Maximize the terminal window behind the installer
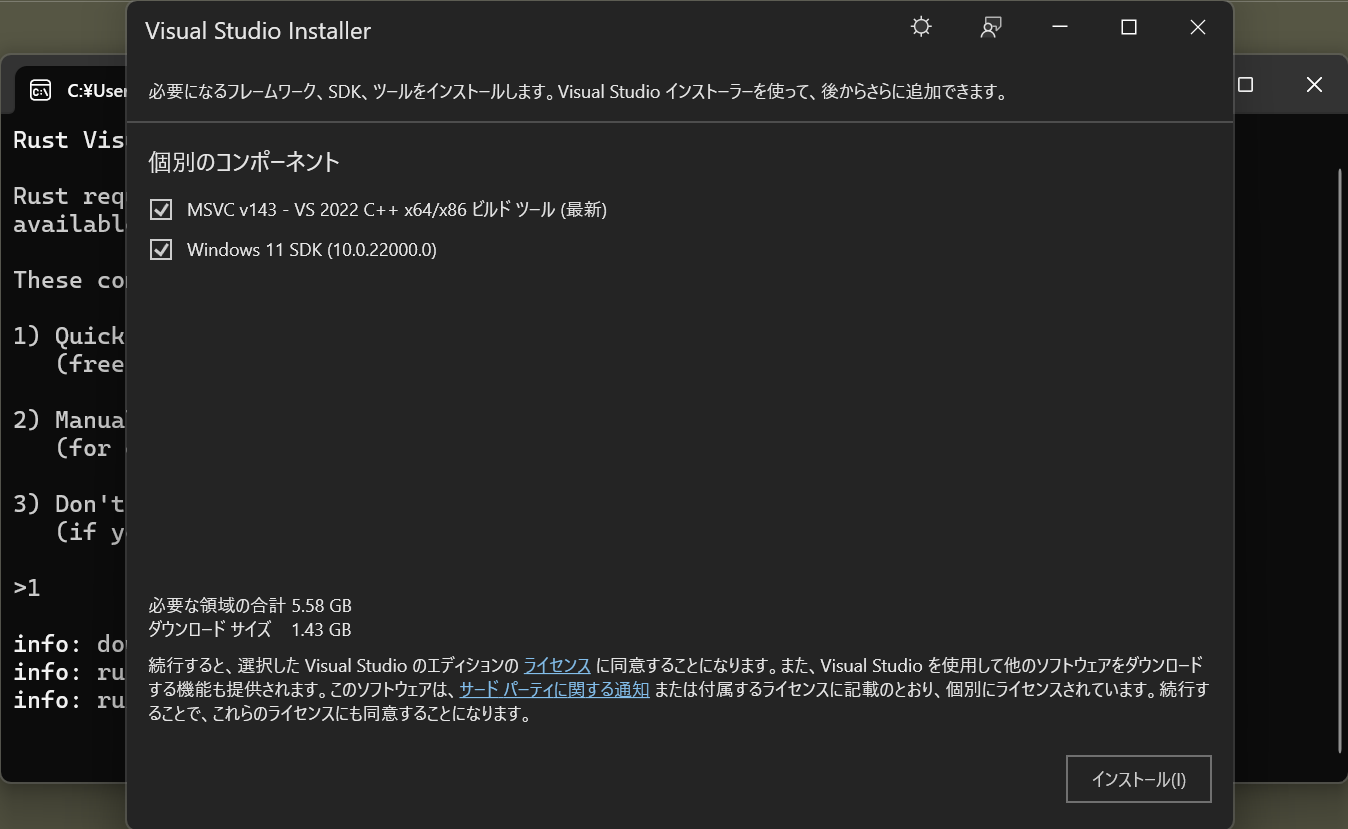Screen dimensions: 1348x829 point(1246,85)
